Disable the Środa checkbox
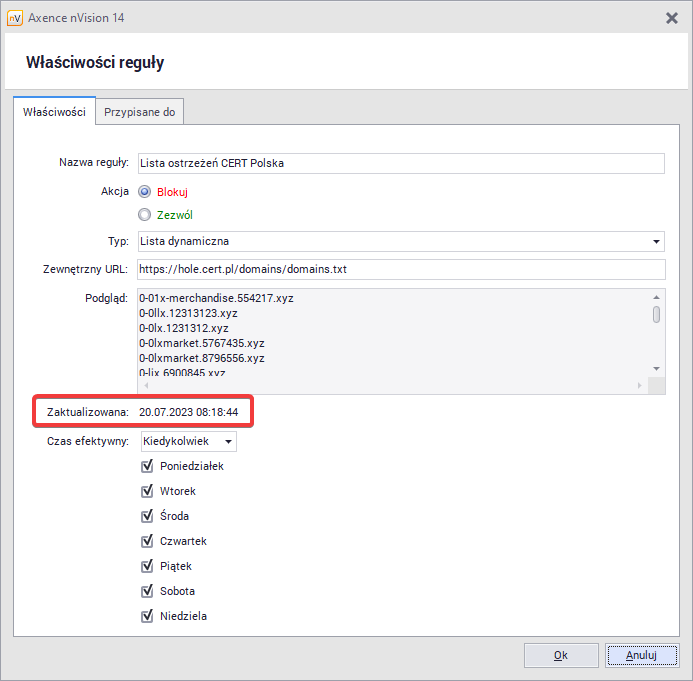Screen dimensions: 693x681 click(x=147, y=516)
